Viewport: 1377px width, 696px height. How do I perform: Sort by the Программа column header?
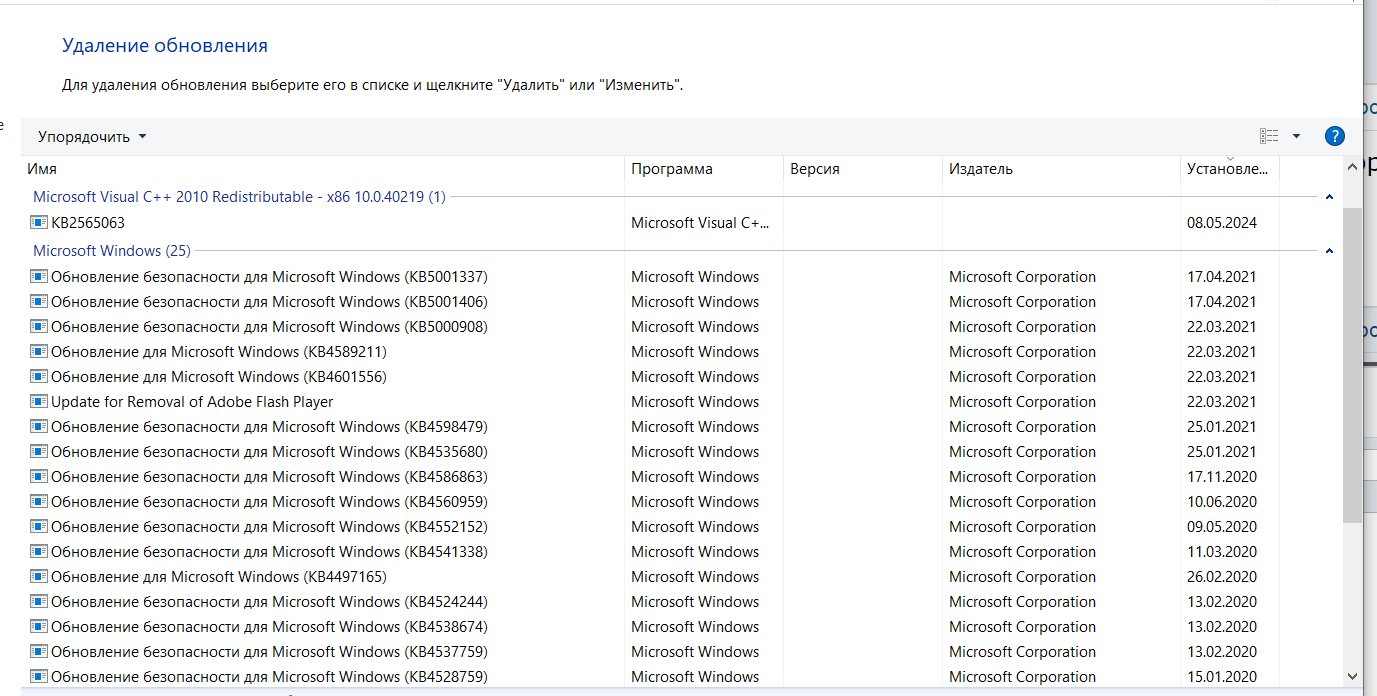click(x=671, y=169)
